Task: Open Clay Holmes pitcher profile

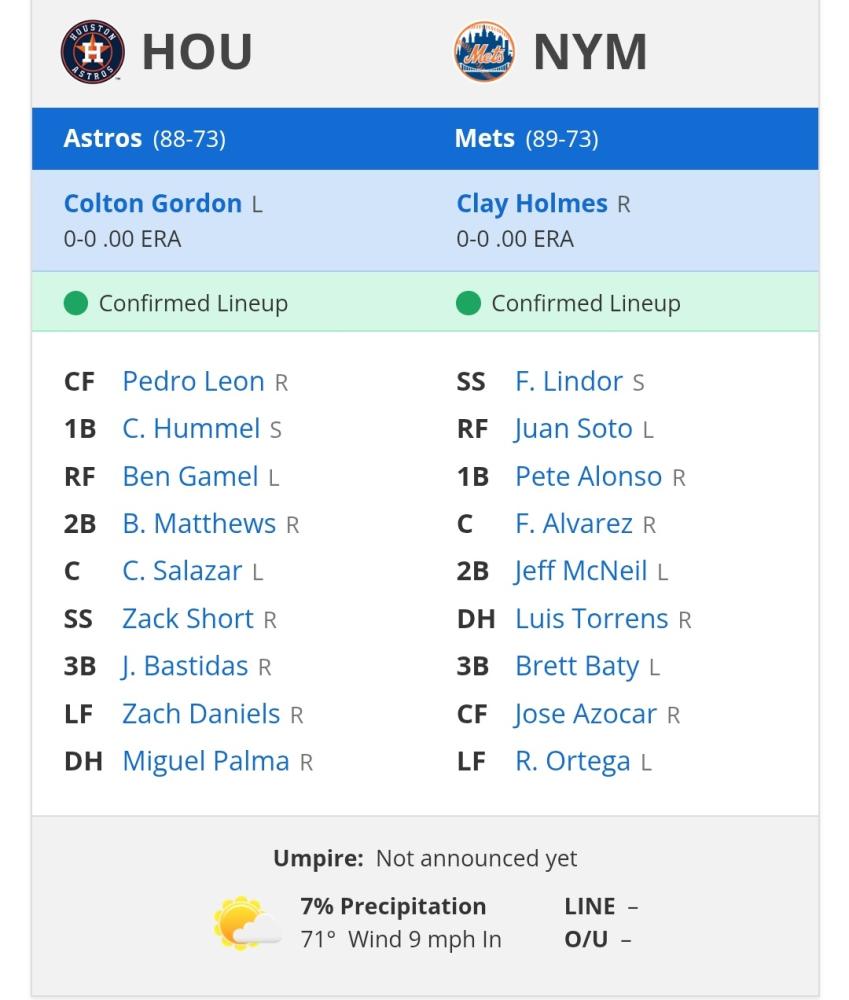Action: pos(532,203)
